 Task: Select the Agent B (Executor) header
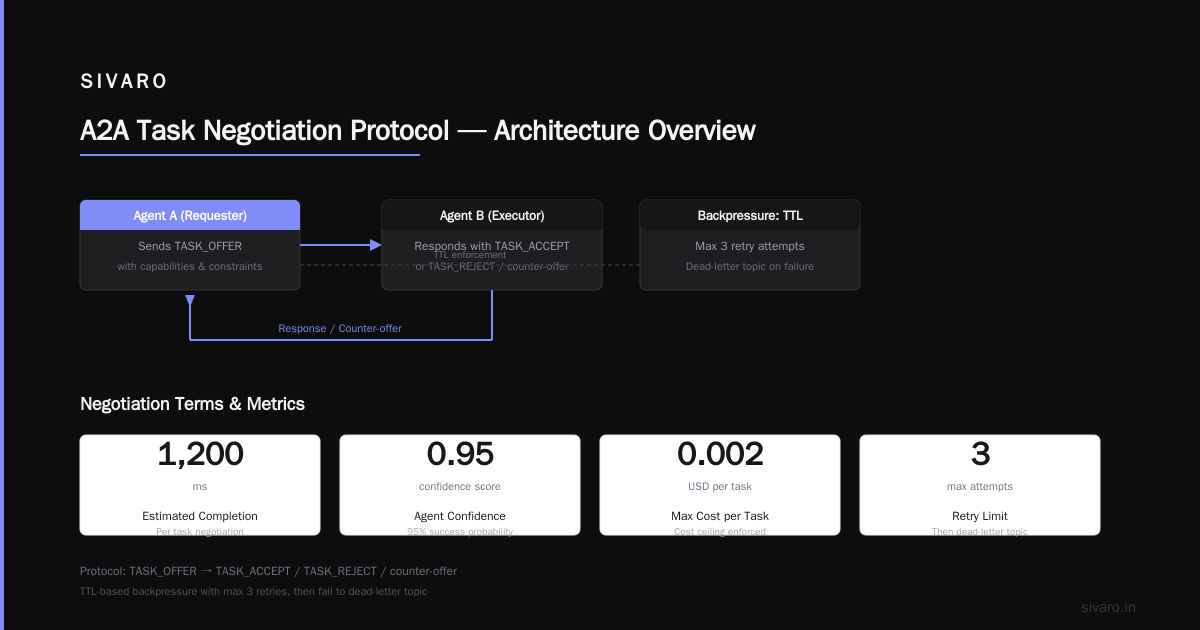click(x=492, y=215)
